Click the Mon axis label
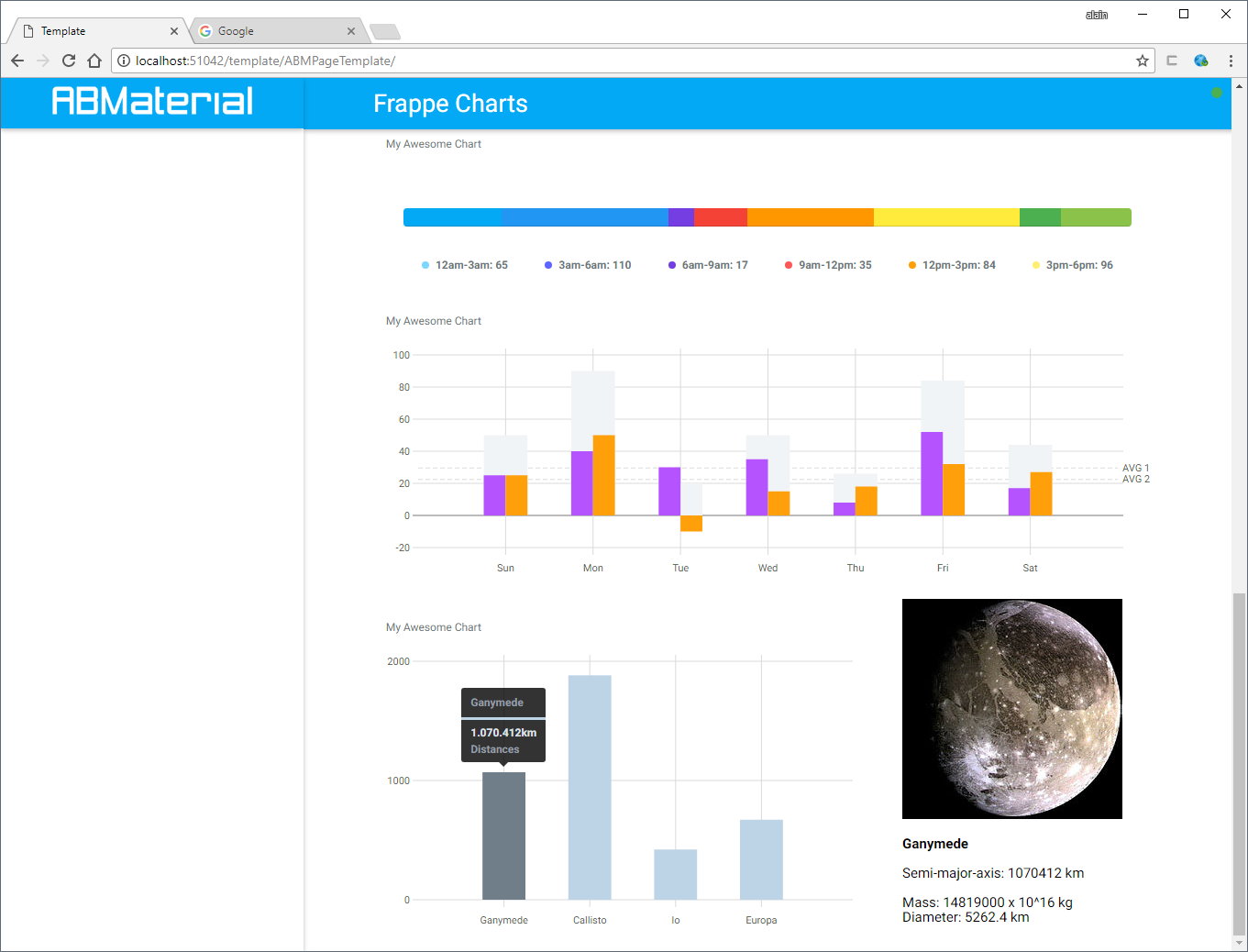 [x=593, y=568]
